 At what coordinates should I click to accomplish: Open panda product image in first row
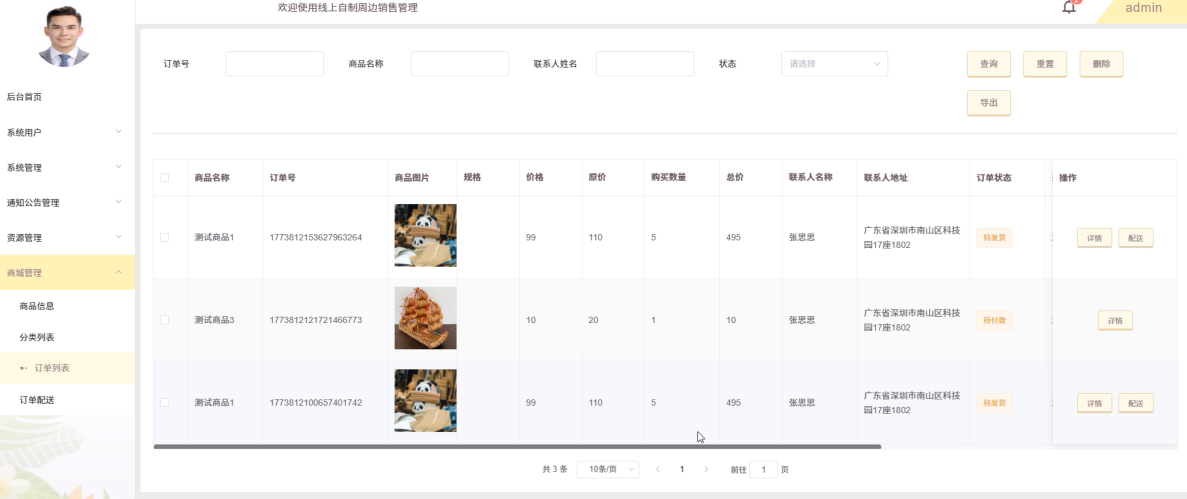pos(425,235)
